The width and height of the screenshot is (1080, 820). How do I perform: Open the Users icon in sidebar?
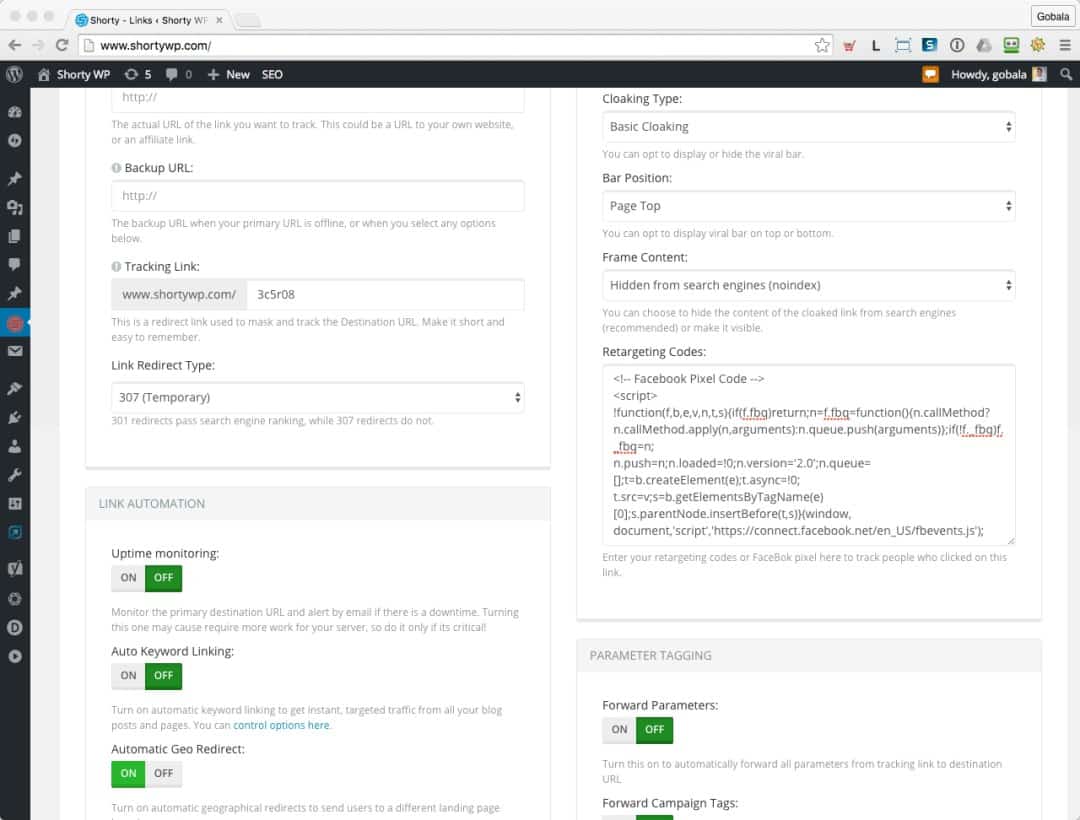coord(14,446)
